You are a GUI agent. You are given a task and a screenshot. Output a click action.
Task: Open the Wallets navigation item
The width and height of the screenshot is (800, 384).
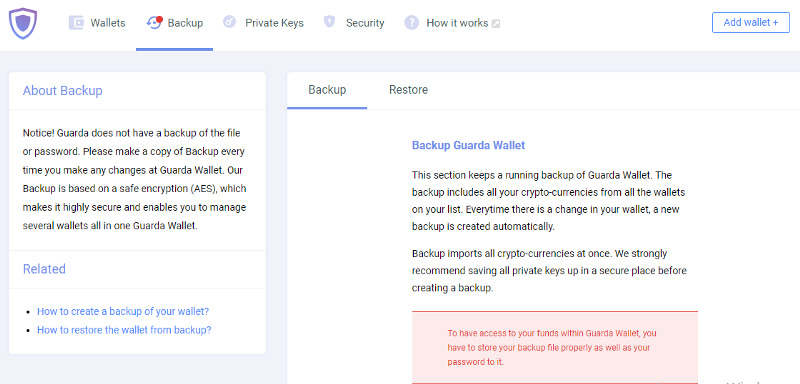click(108, 23)
